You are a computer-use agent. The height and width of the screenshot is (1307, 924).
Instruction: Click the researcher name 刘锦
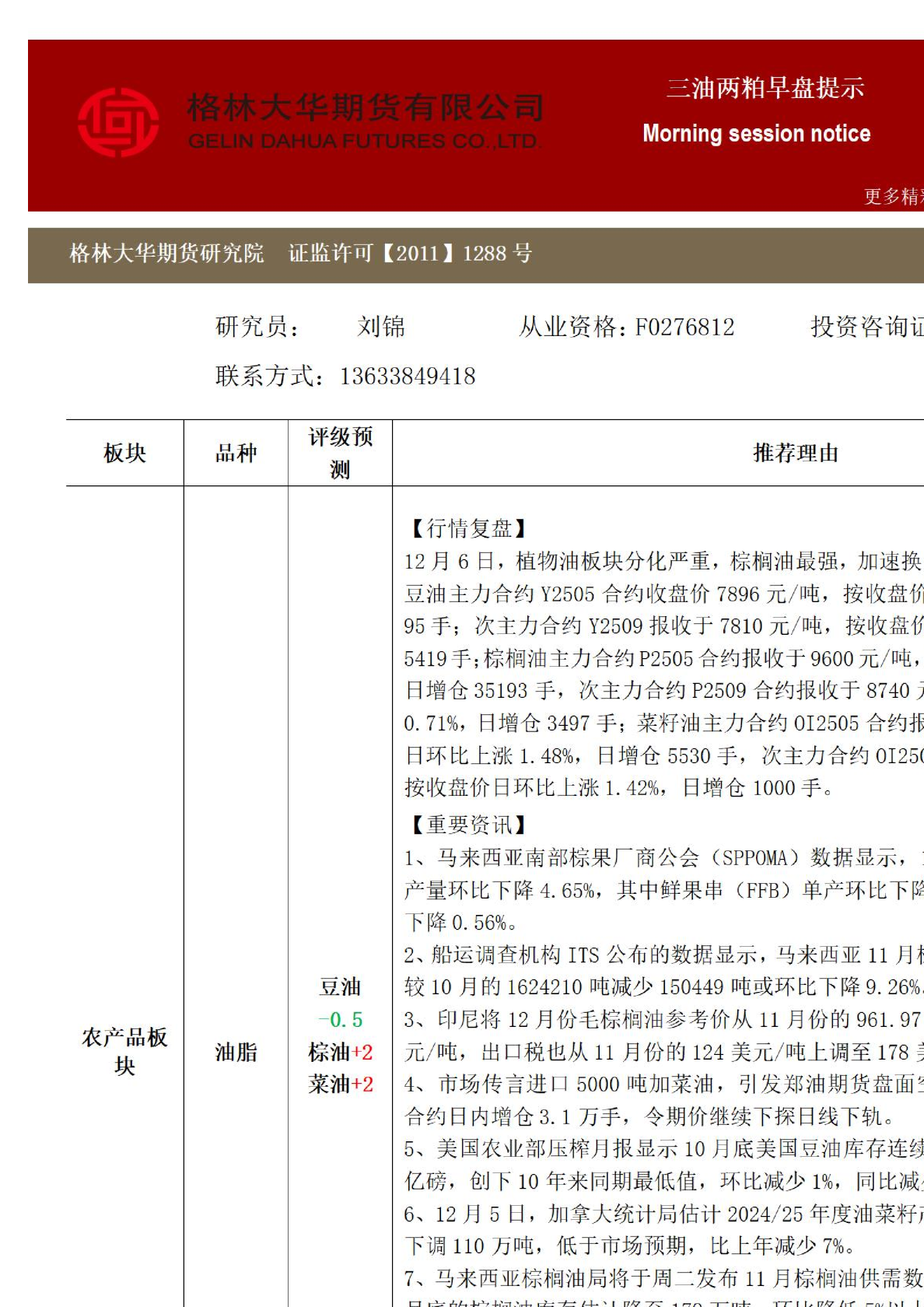click(x=381, y=327)
